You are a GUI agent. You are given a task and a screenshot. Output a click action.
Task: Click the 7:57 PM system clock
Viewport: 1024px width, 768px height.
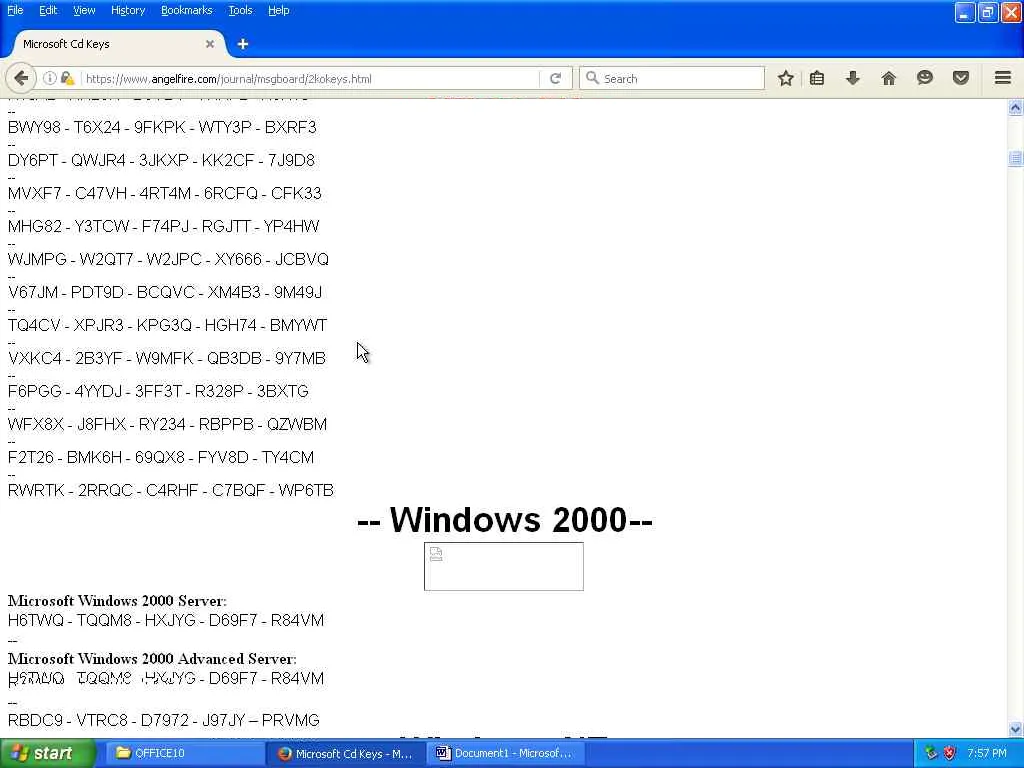point(987,753)
